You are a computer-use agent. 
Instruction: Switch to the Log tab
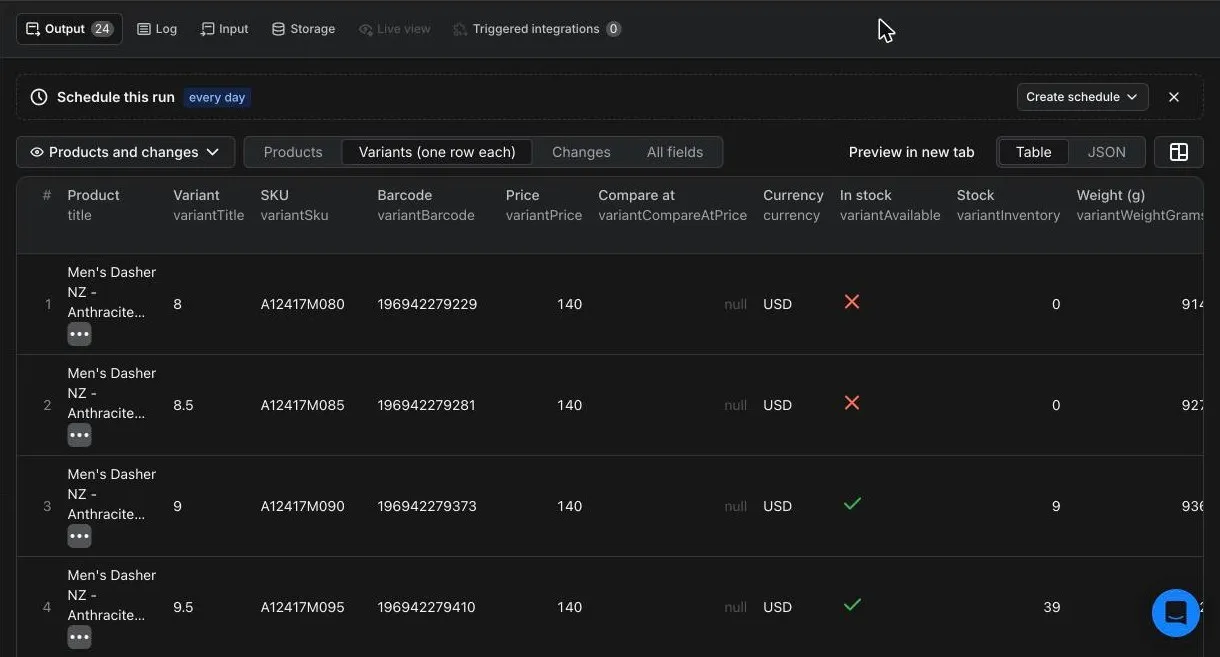point(157,29)
